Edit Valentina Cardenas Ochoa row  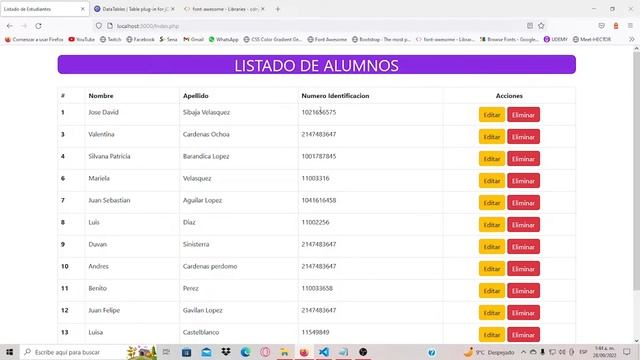tap(492, 137)
